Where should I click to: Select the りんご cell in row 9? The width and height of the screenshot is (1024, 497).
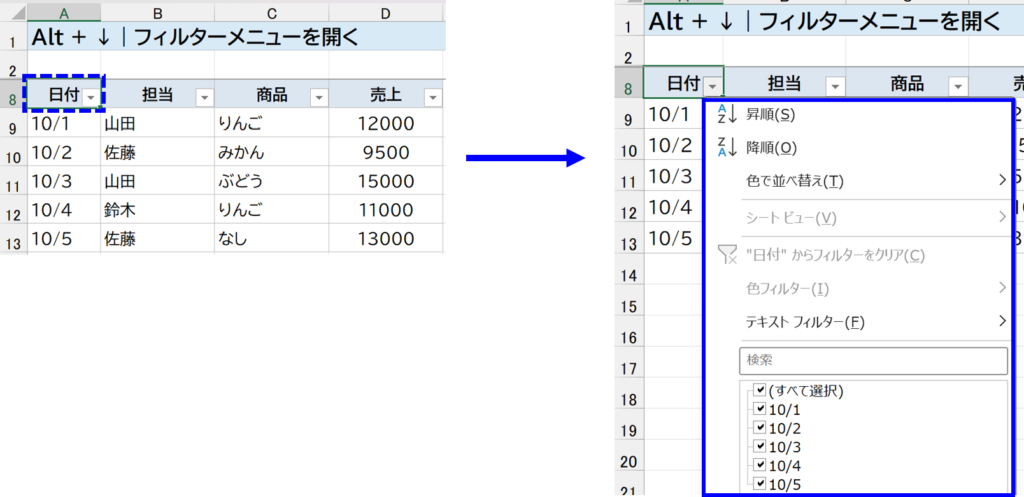tap(272, 123)
